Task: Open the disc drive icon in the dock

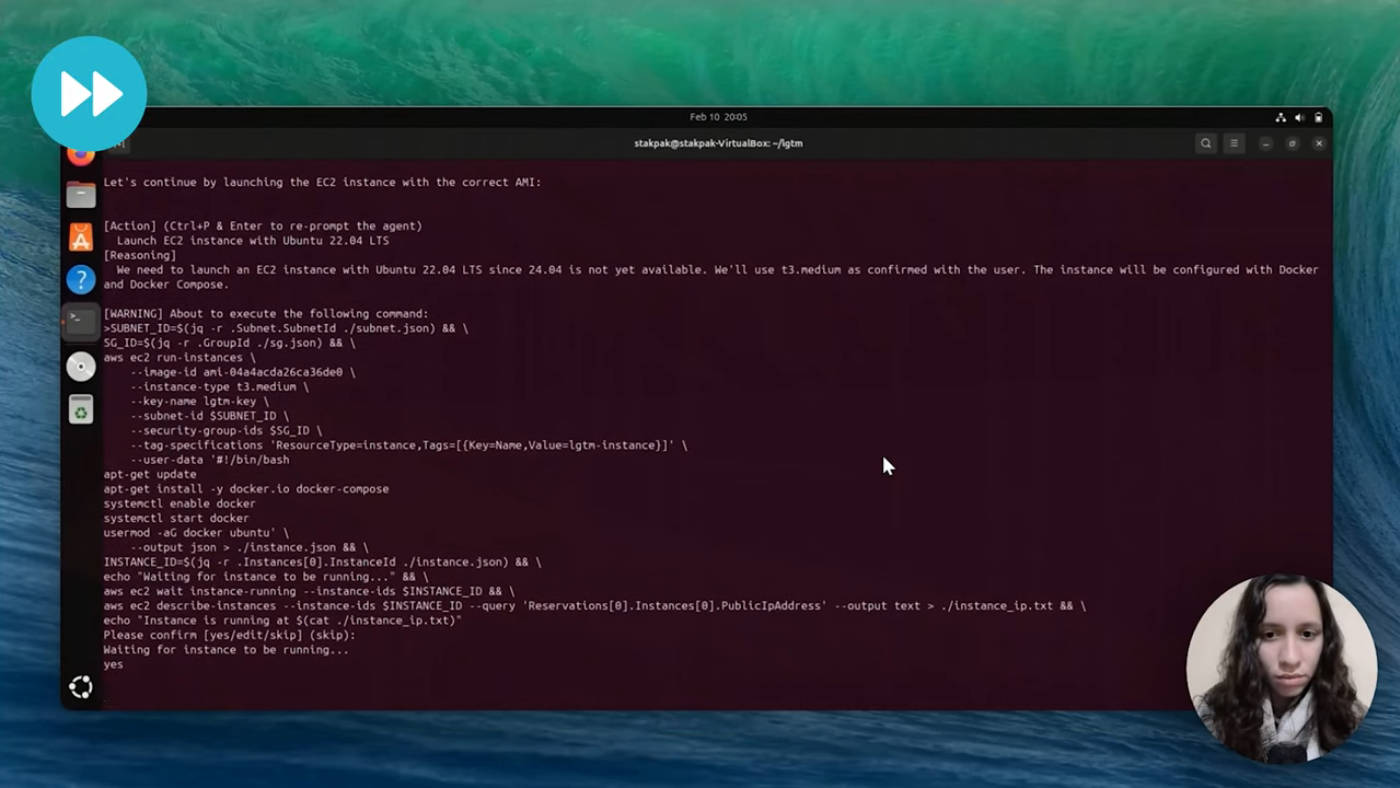Action: tap(81, 366)
